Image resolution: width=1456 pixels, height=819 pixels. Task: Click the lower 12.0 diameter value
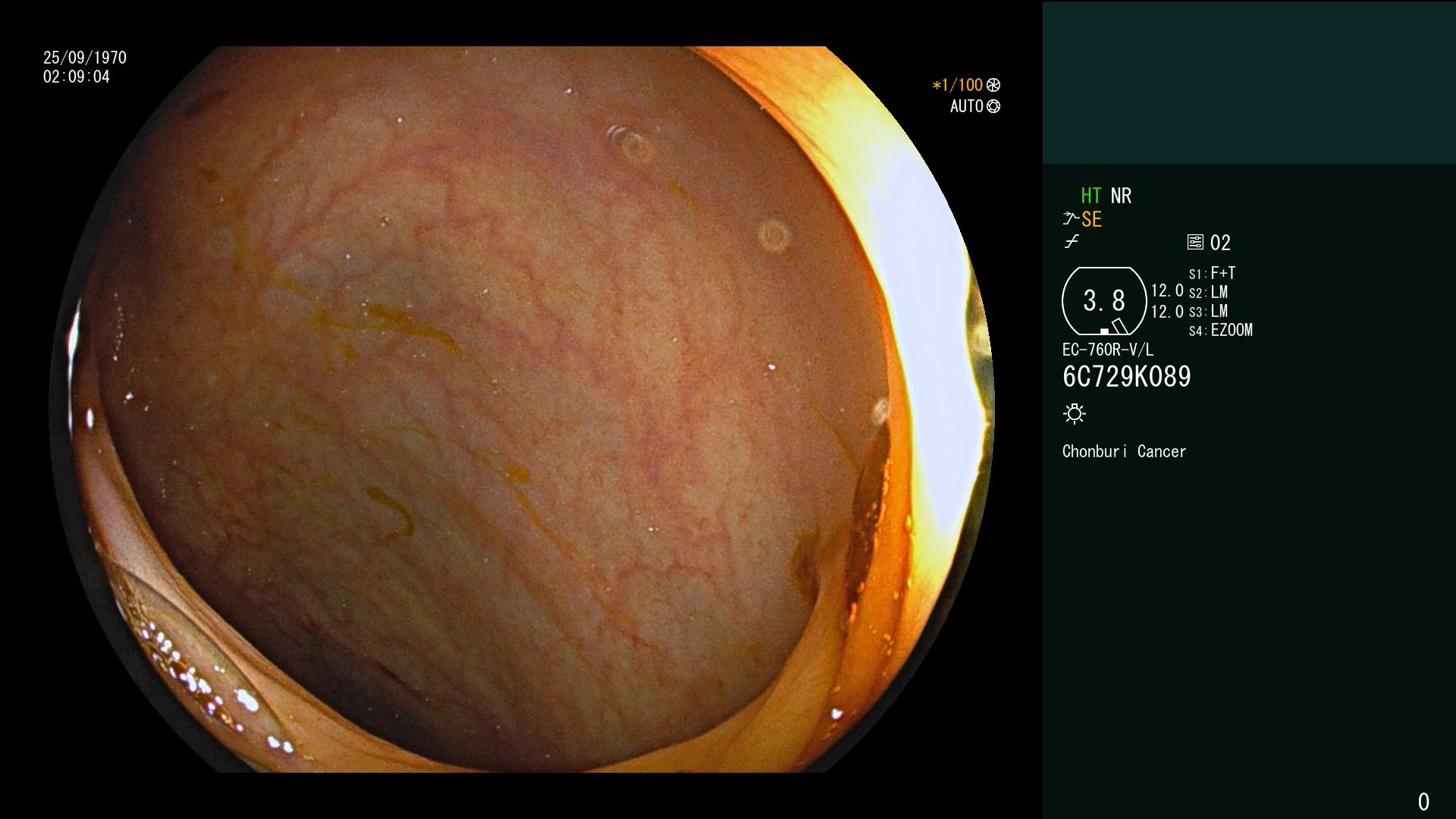point(1167,311)
